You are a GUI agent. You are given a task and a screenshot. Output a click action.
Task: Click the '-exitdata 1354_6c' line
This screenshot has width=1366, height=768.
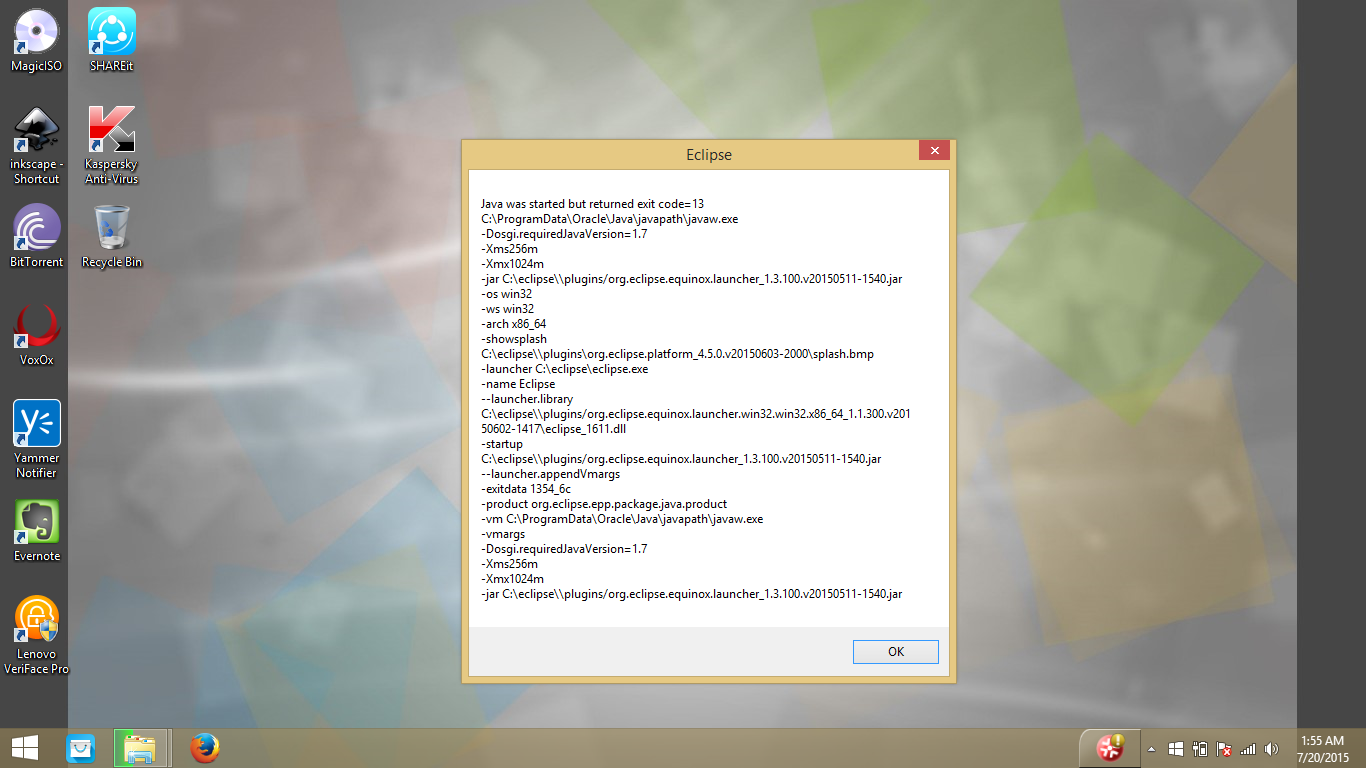tap(526, 489)
